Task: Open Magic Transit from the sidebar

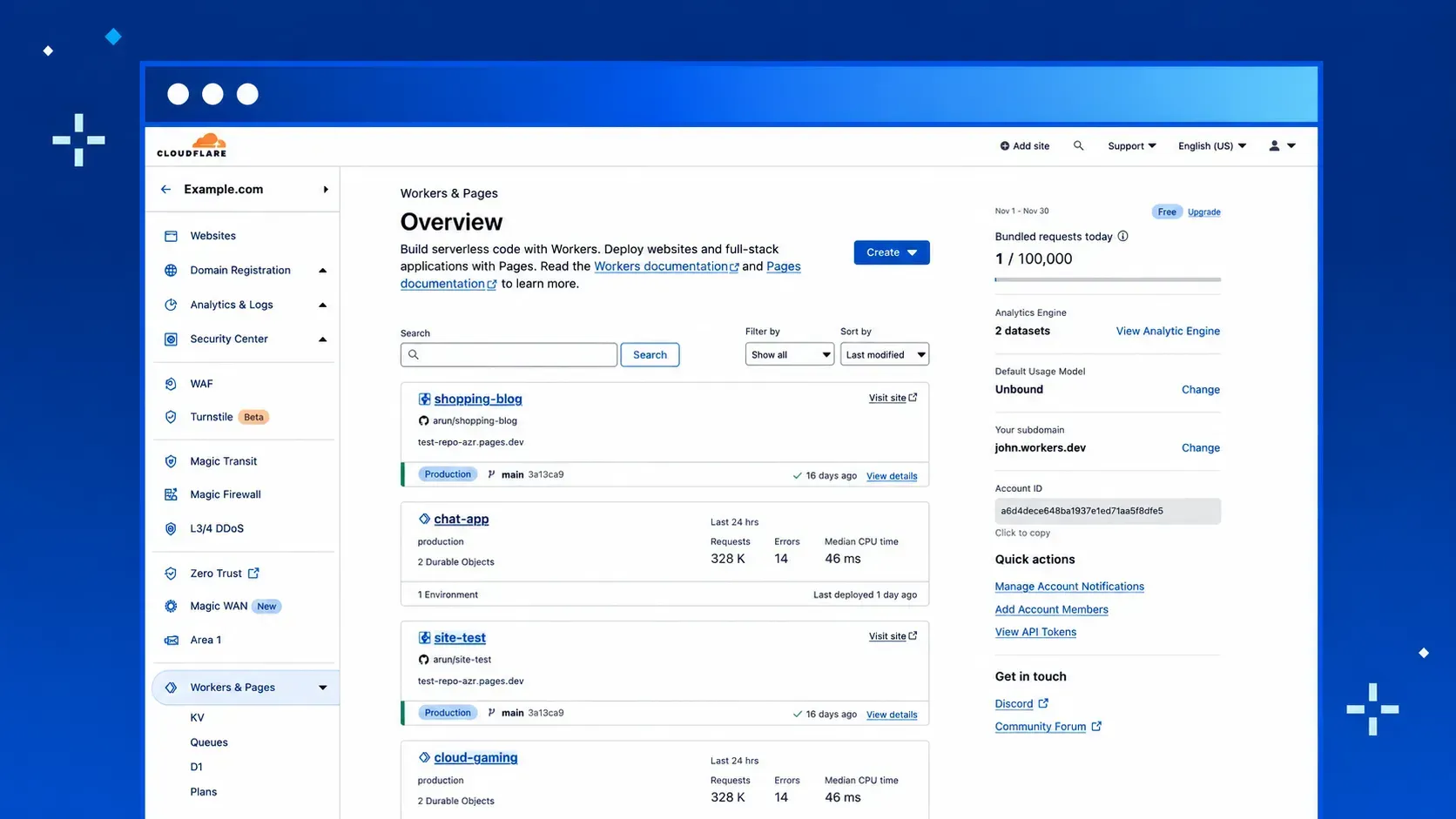Action: coord(224,461)
